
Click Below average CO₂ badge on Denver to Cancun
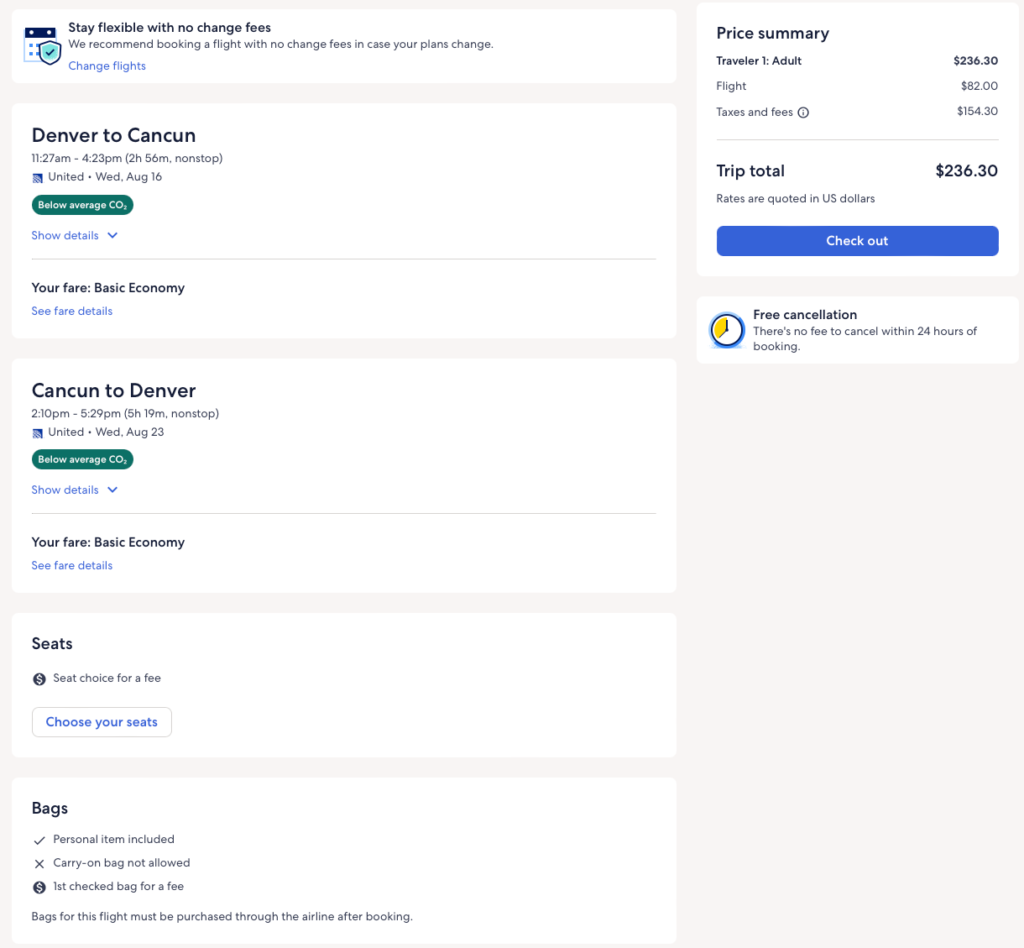(82, 205)
